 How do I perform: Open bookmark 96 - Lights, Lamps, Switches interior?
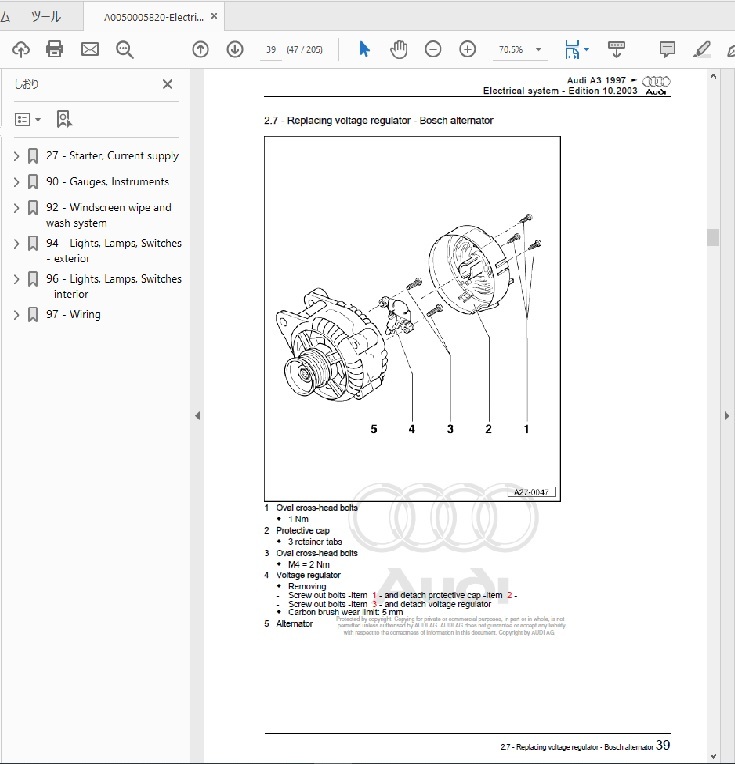click(114, 286)
